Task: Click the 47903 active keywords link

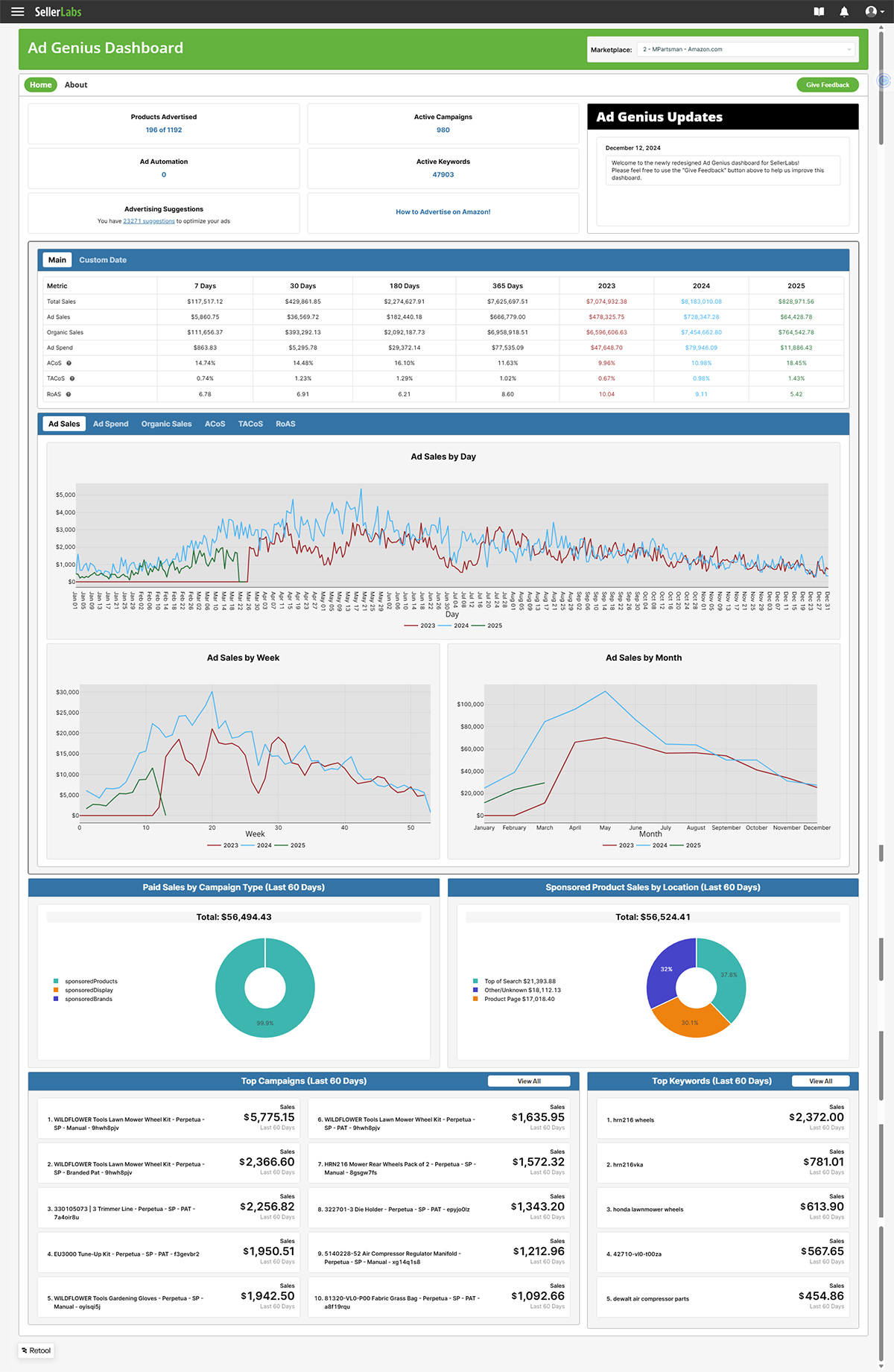Action: [x=443, y=175]
